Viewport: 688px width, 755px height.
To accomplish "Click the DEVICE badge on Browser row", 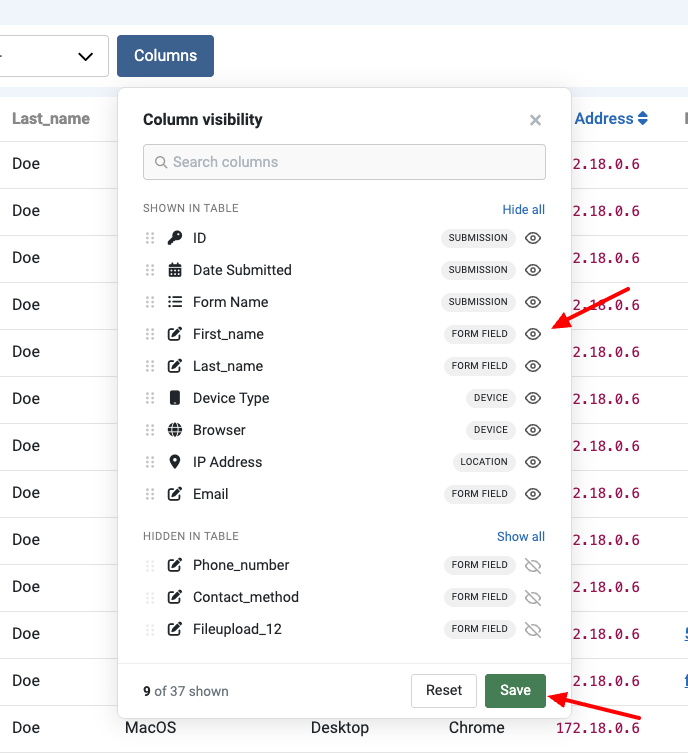I will coord(491,430).
